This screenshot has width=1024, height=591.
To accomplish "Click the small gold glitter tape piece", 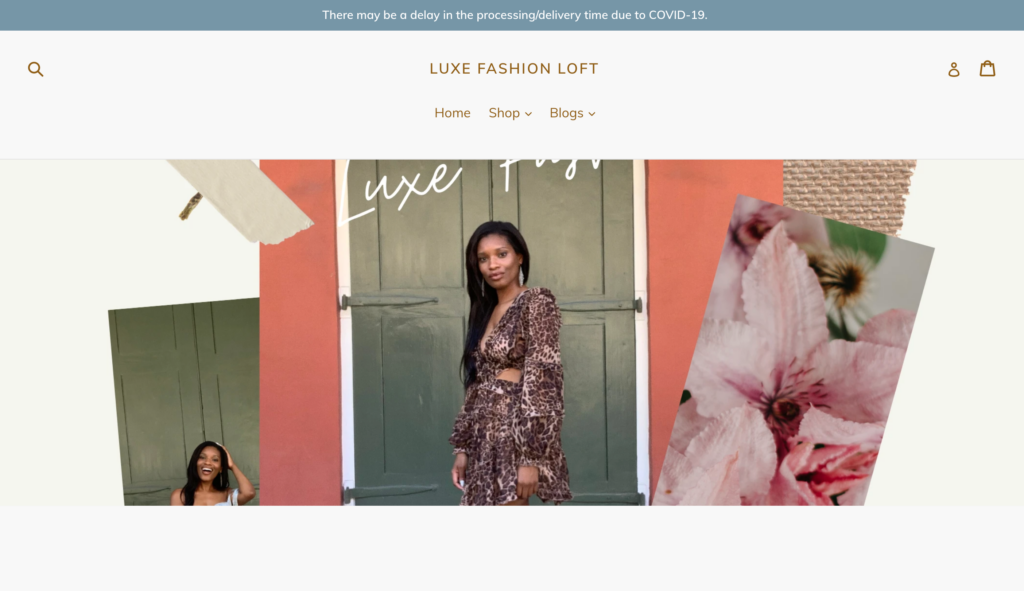I will (x=191, y=206).
